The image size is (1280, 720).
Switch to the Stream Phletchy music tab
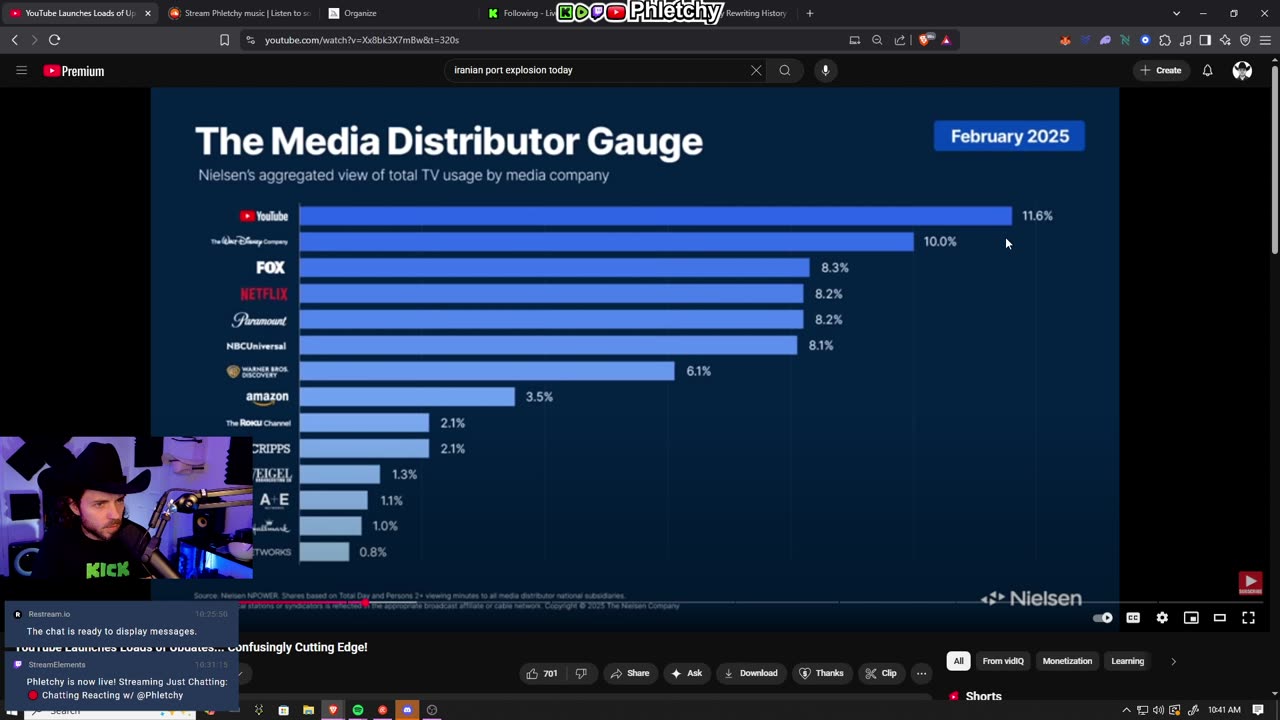240,13
